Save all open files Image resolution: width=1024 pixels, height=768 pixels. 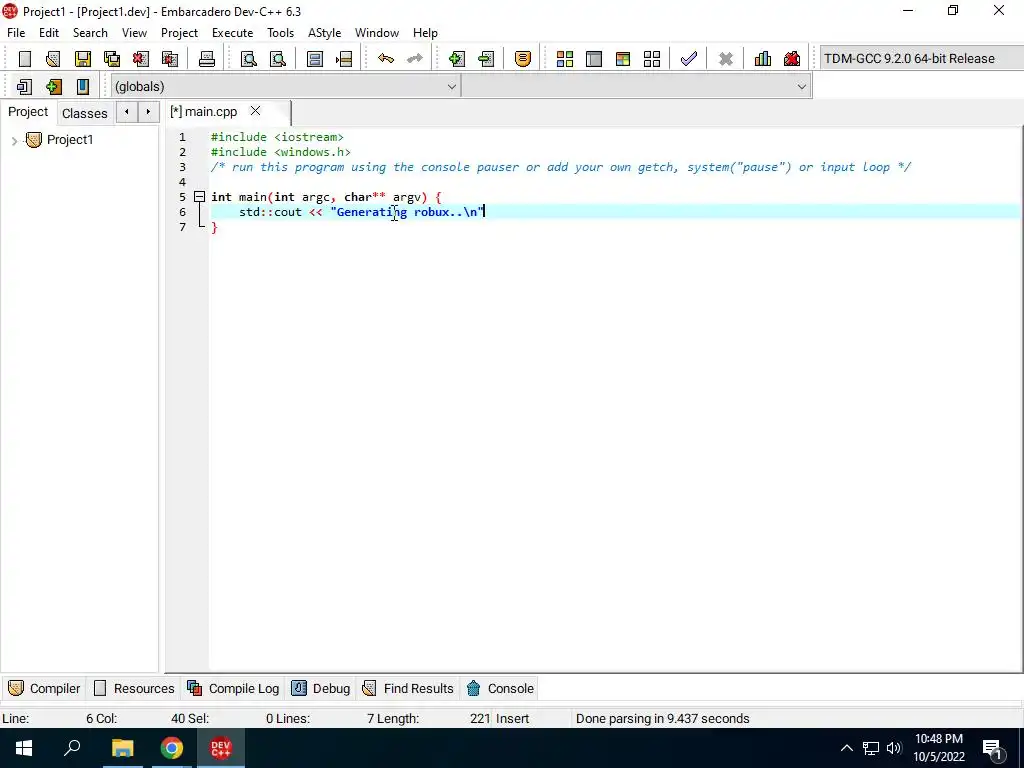click(112, 59)
